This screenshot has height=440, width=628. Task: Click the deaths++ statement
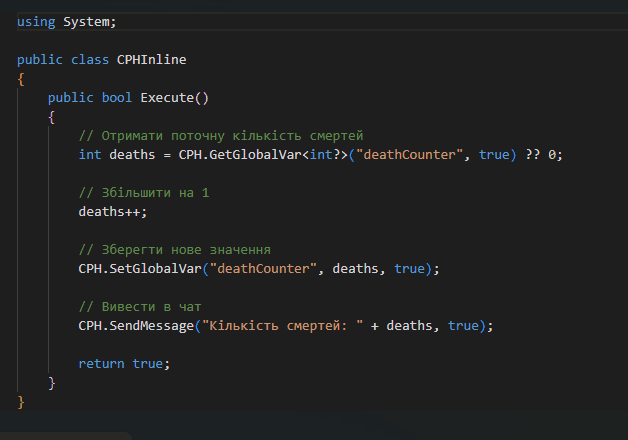coord(112,212)
